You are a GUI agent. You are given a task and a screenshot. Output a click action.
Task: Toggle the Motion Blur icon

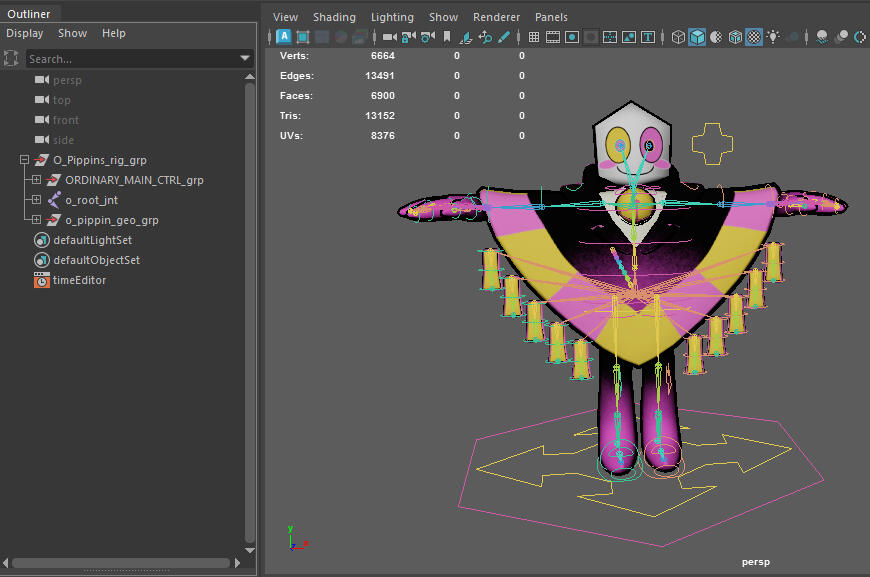(841, 37)
